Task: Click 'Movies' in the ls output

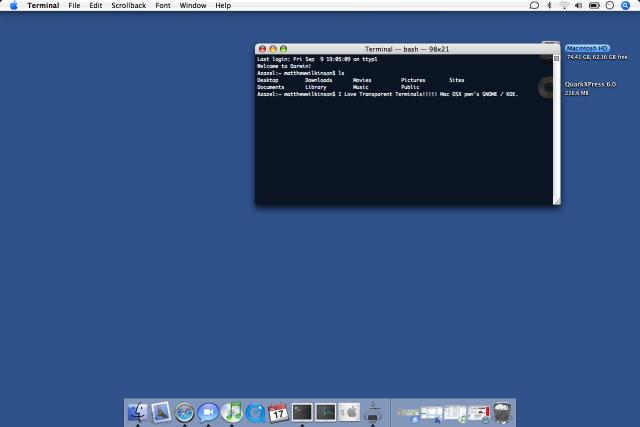Action: click(x=362, y=80)
